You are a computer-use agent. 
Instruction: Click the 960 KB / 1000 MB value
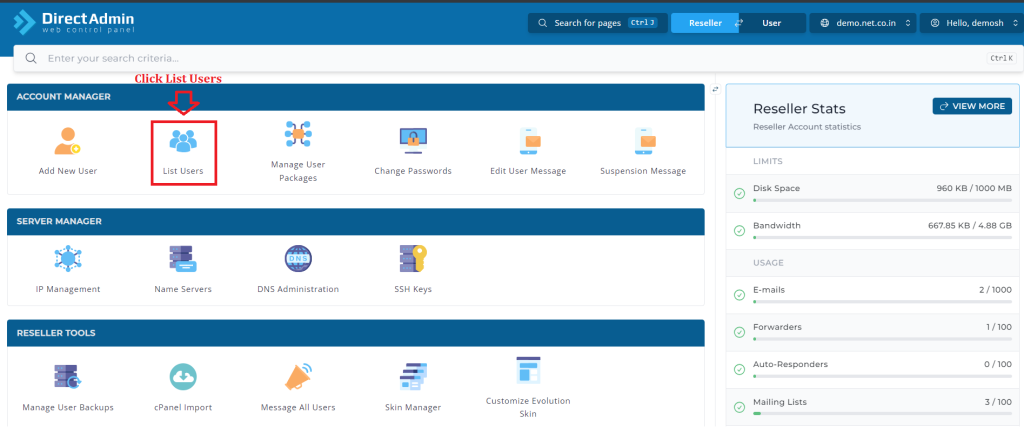tap(974, 188)
